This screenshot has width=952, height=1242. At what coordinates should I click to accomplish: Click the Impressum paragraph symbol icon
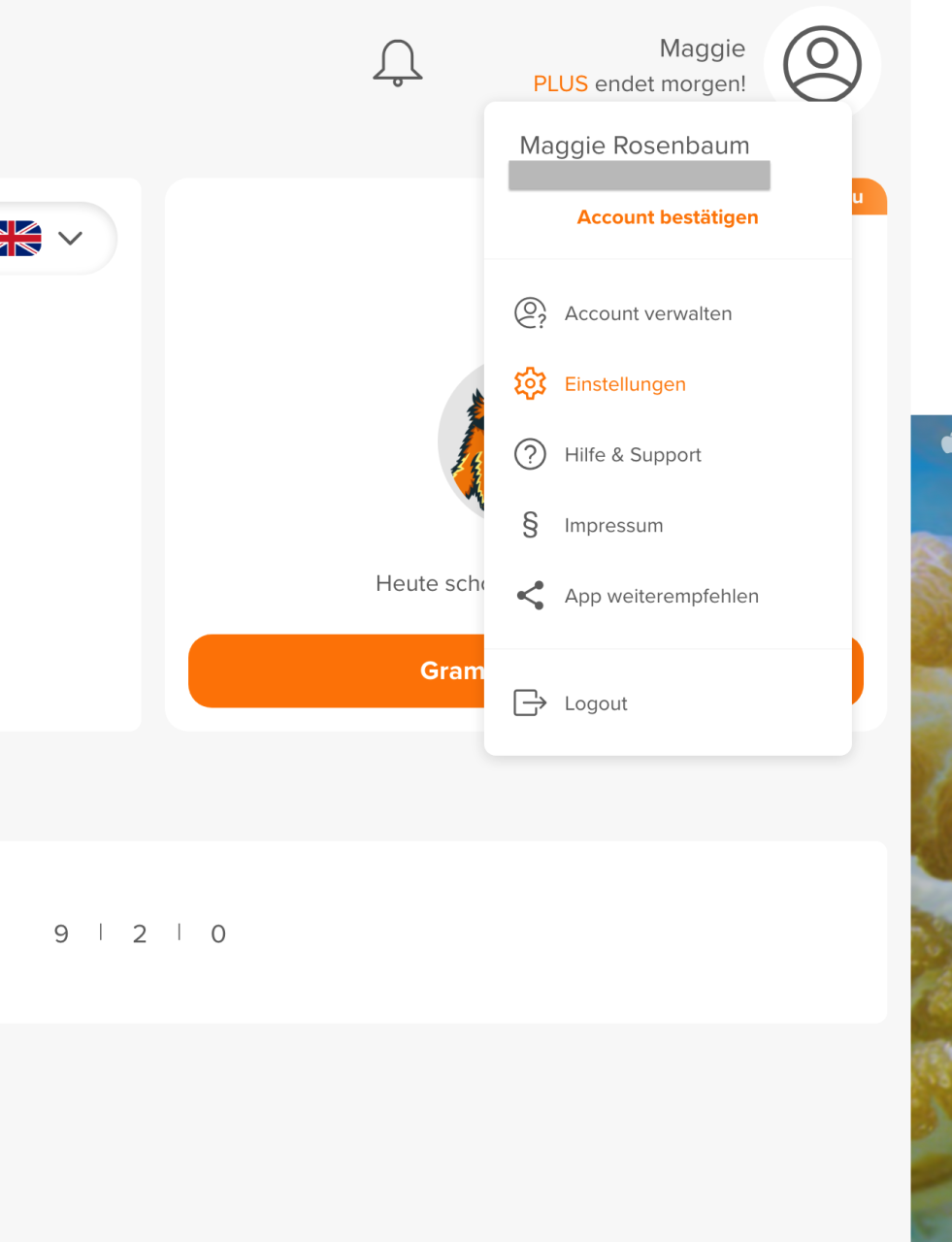[x=530, y=525]
